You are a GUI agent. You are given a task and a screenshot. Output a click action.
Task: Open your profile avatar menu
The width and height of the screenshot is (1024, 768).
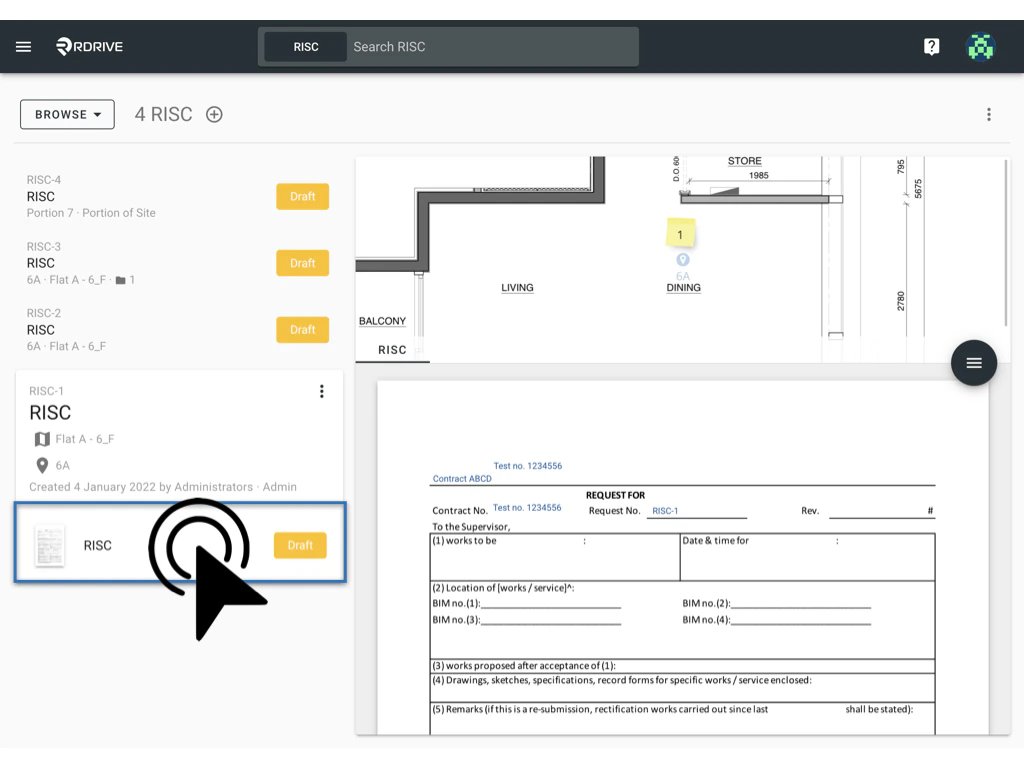[x=980, y=46]
